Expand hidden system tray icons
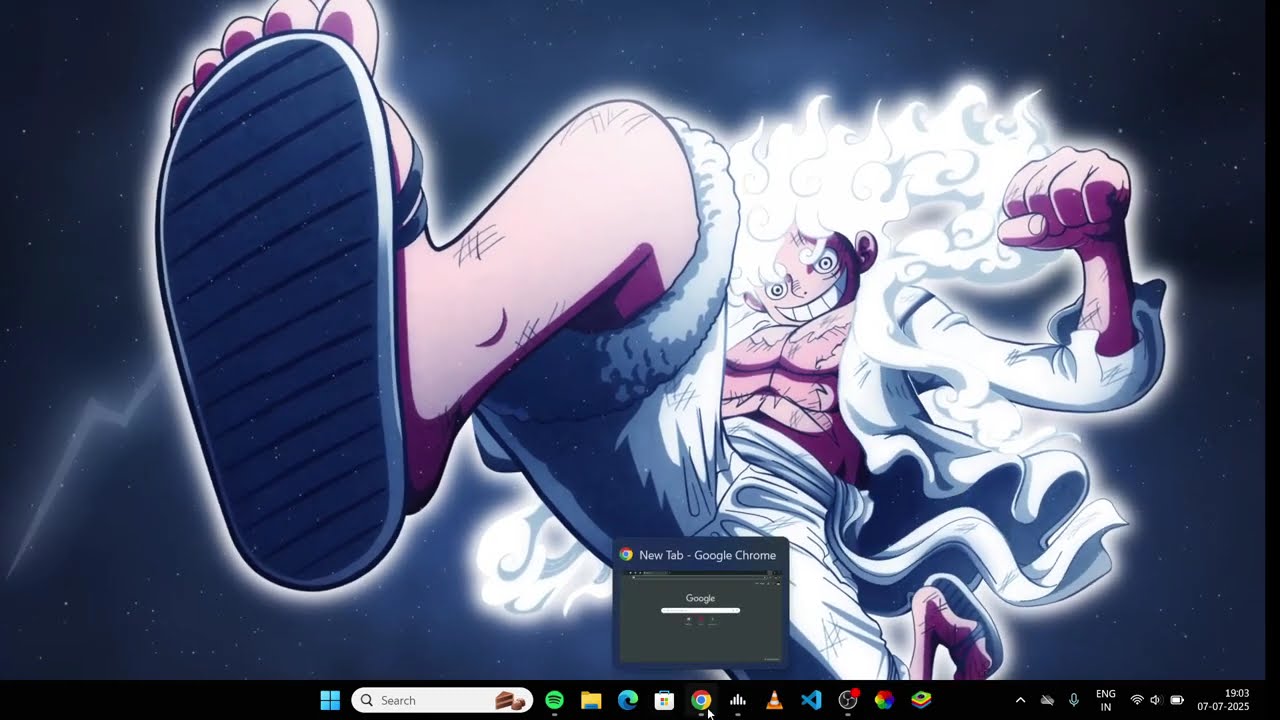The image size is (1280, 720). (x=1020, y=700)
